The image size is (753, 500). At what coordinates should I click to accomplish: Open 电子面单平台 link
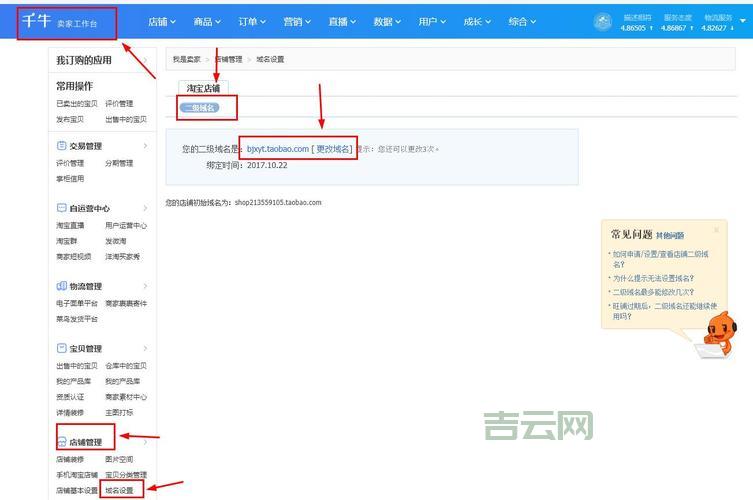click(x=77, y=304)
